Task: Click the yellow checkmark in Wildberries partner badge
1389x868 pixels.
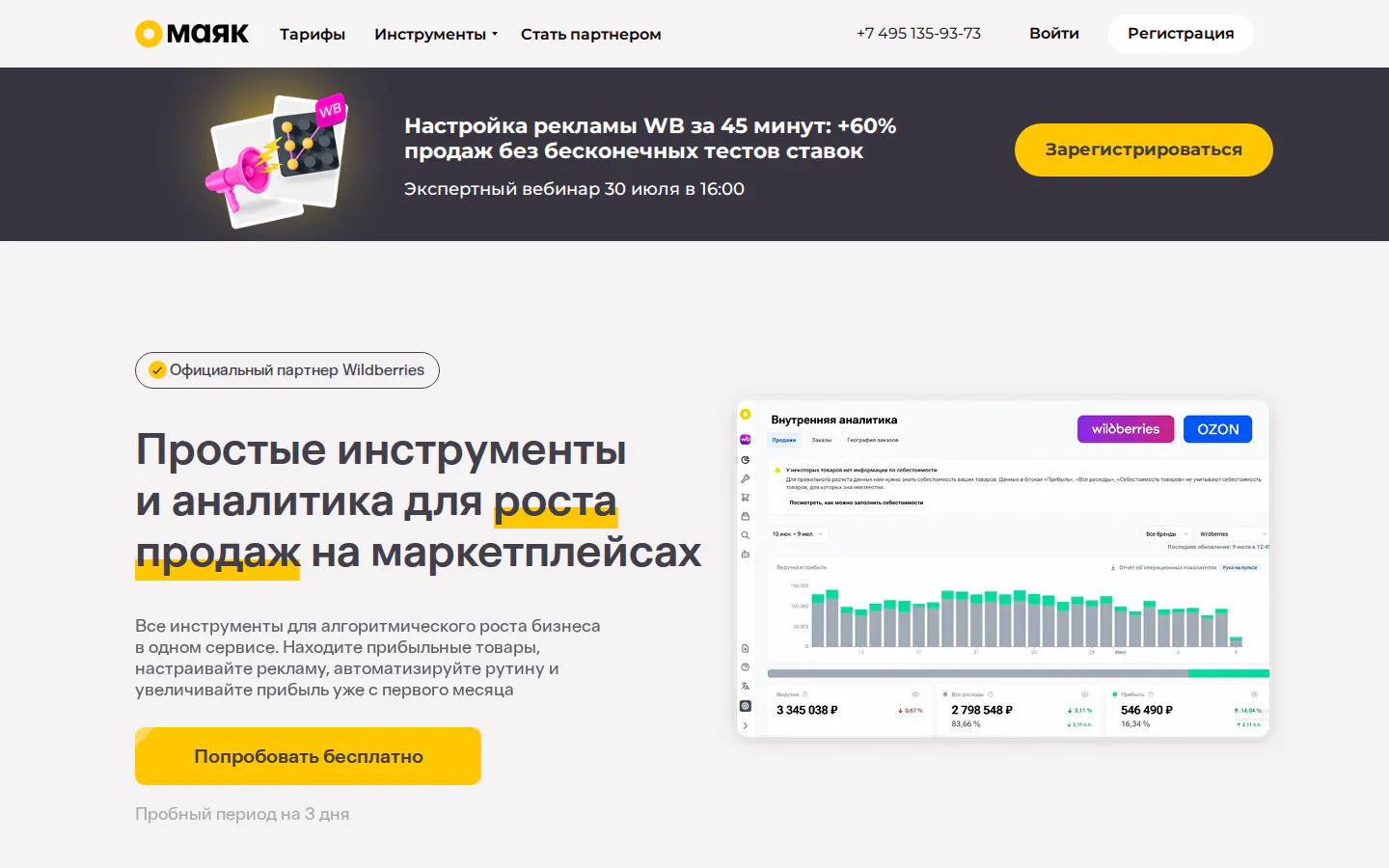Action: [x=157, y=370]
